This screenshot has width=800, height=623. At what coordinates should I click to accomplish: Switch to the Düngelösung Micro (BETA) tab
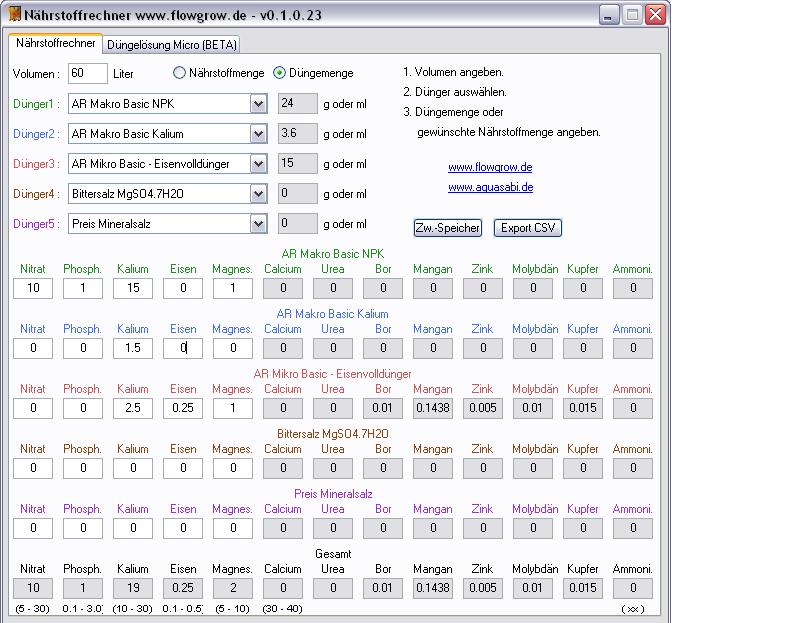[x=172, y=45]
